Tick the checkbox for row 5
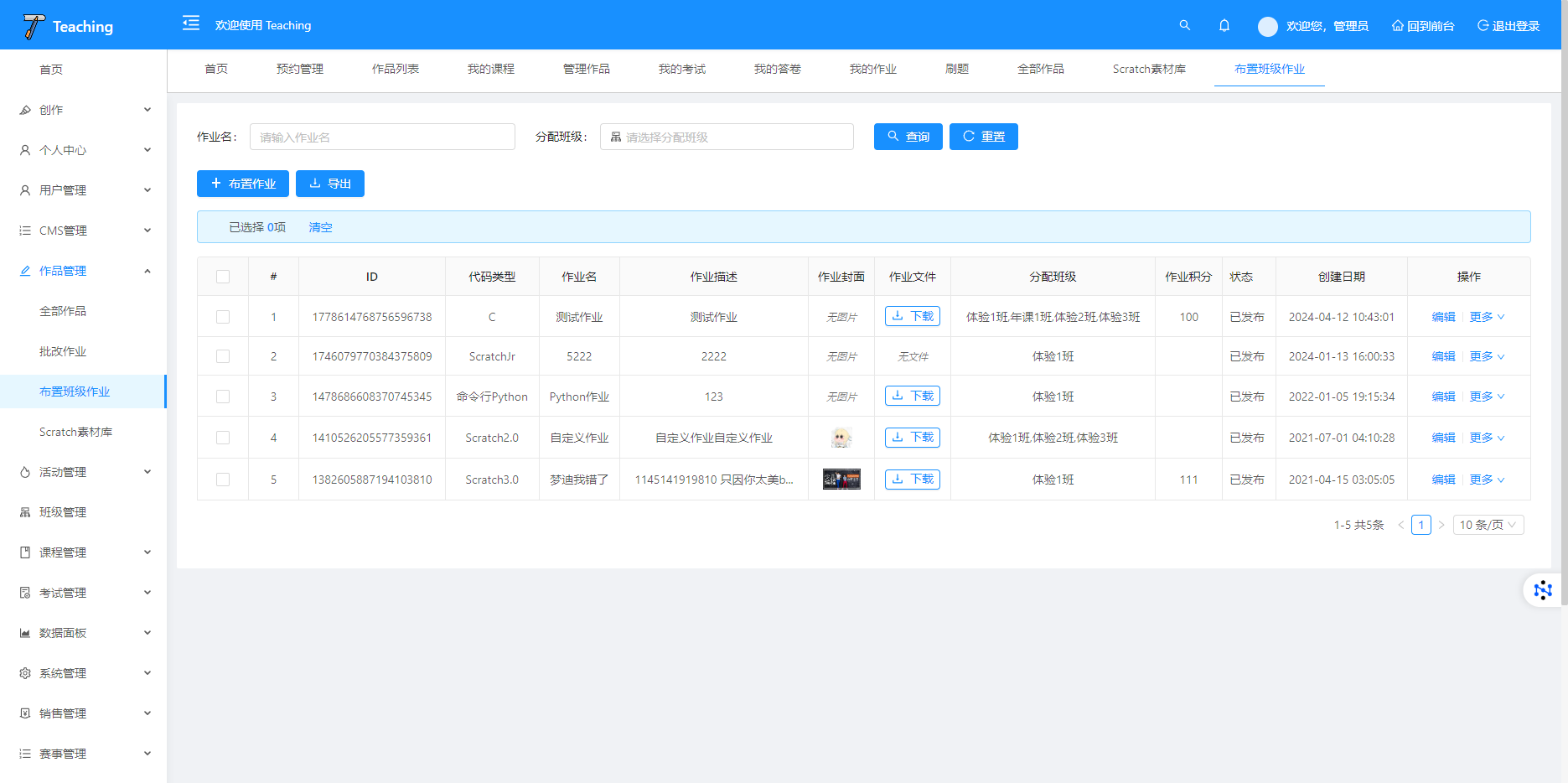 tap(223, 480)
